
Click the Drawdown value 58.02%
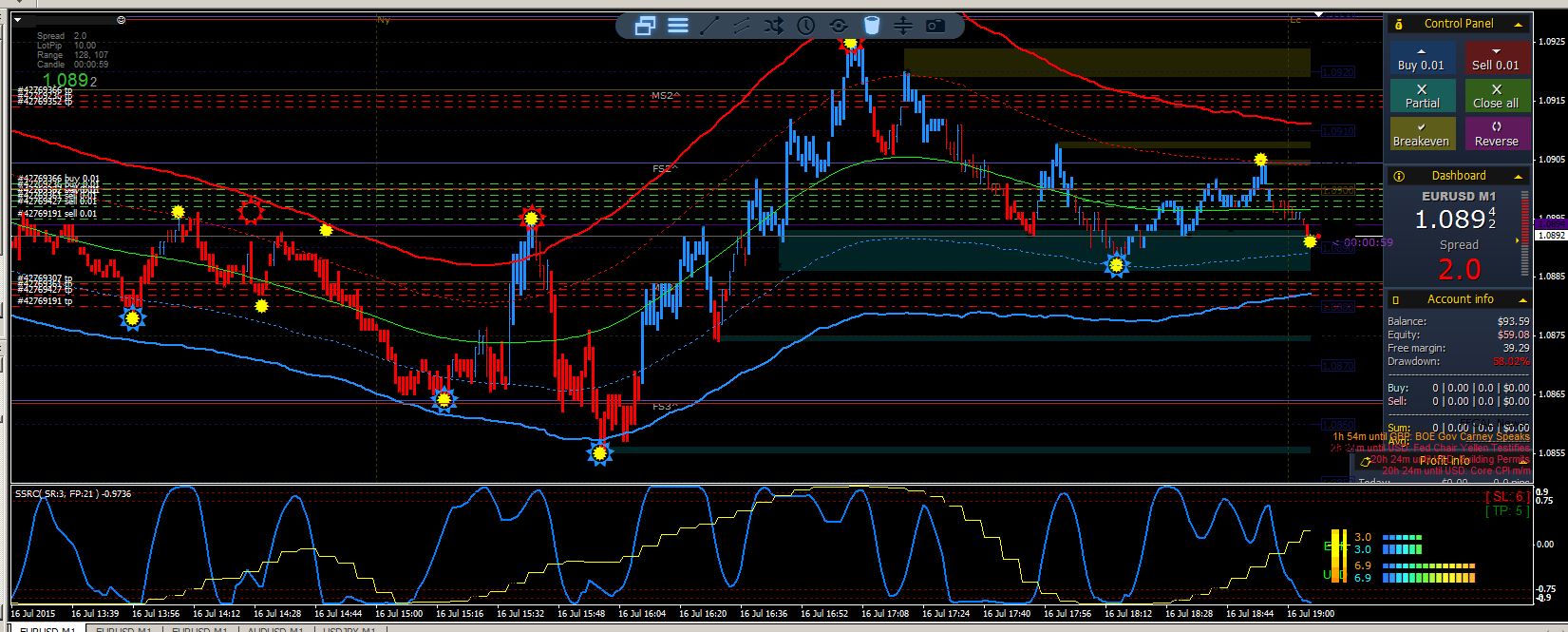pos(1511,362)
